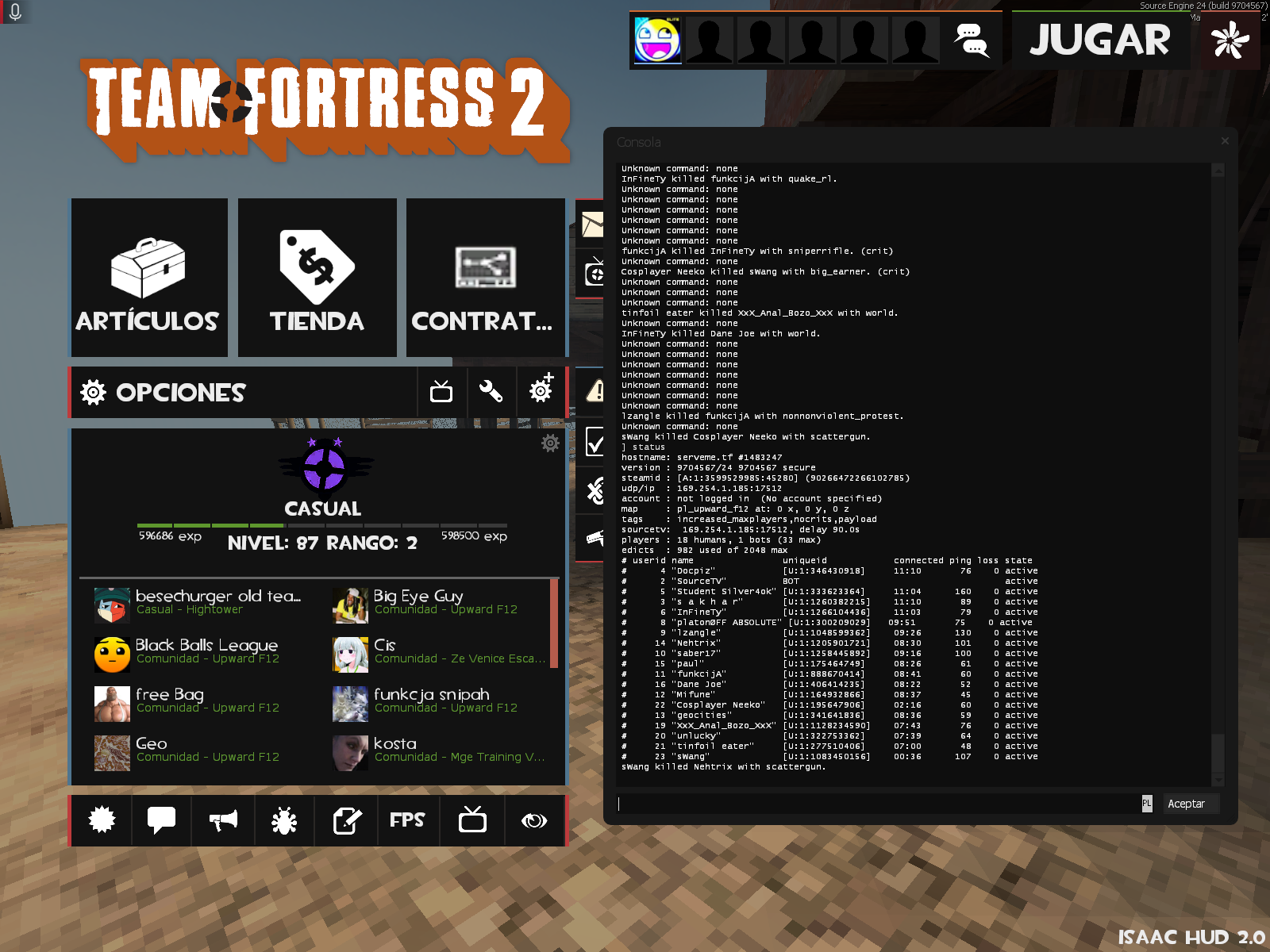
Task: Click the speech bubble icon in bottom toolbar
Action: click(161, 820)
